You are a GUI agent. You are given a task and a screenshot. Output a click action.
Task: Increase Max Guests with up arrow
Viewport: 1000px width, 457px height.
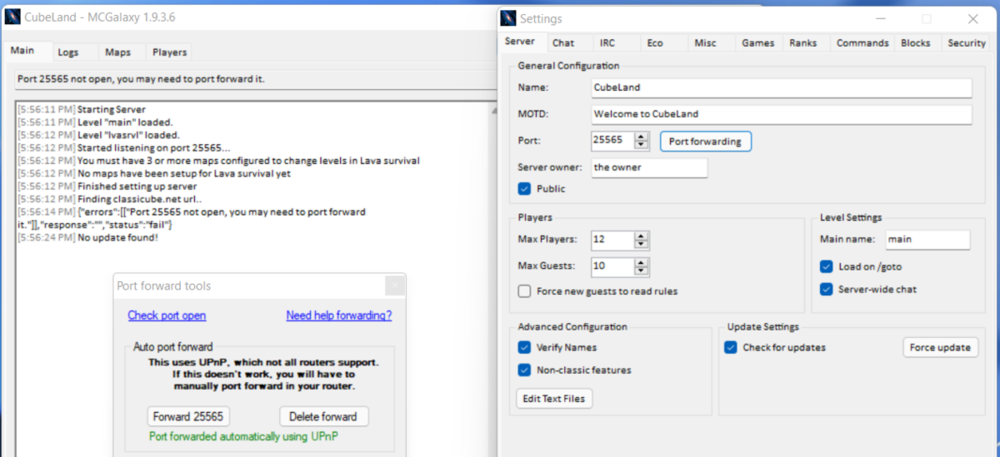pos(642,262)
